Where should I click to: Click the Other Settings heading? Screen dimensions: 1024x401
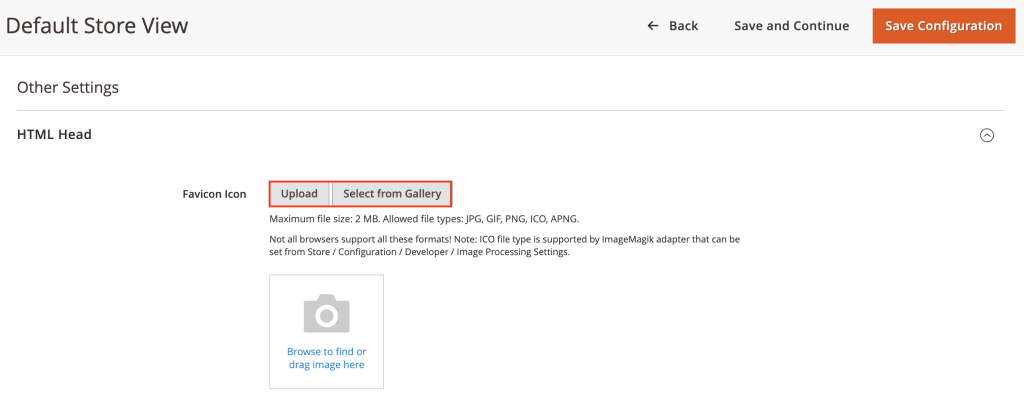click(x=67, y=87)
